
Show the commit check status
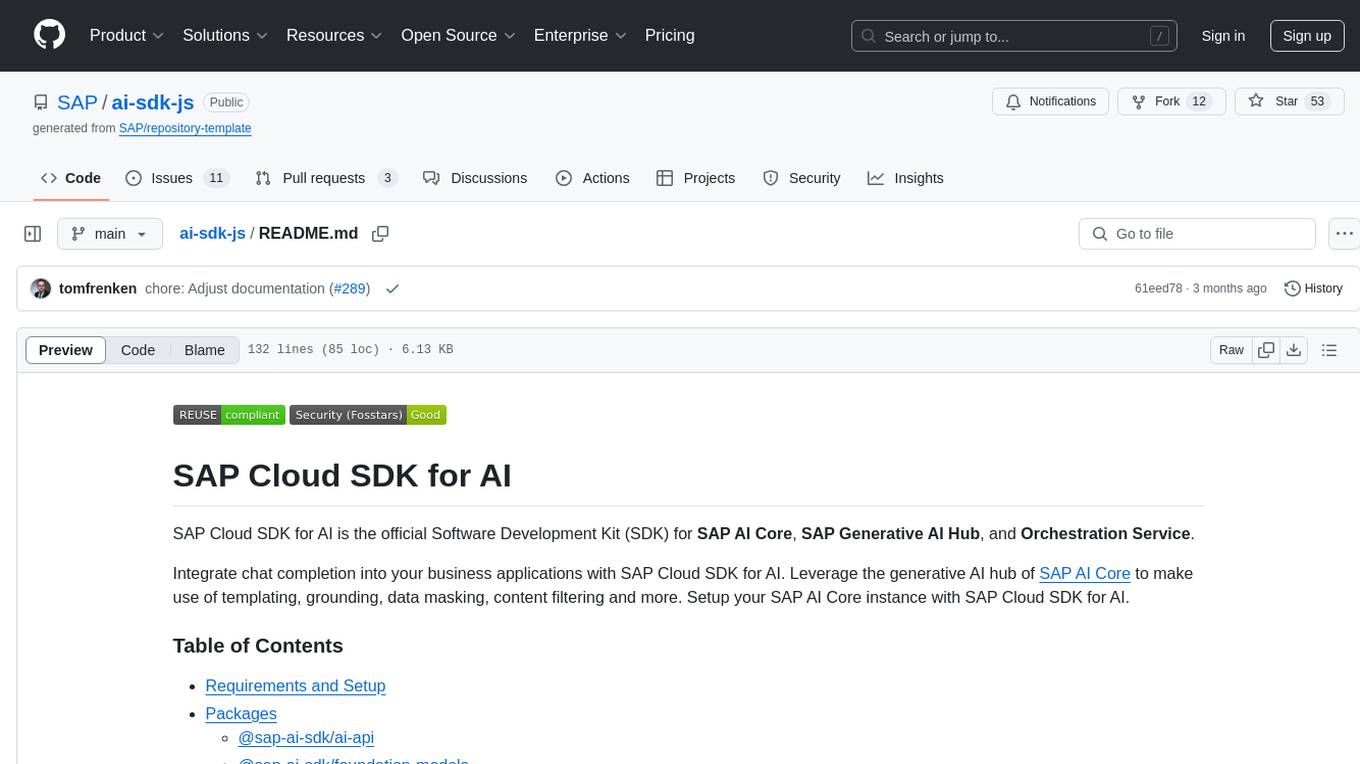coord(392,288)
